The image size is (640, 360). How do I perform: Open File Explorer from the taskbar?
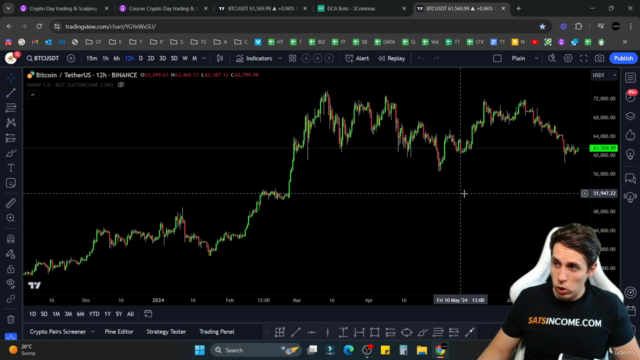tap(422, 350)
